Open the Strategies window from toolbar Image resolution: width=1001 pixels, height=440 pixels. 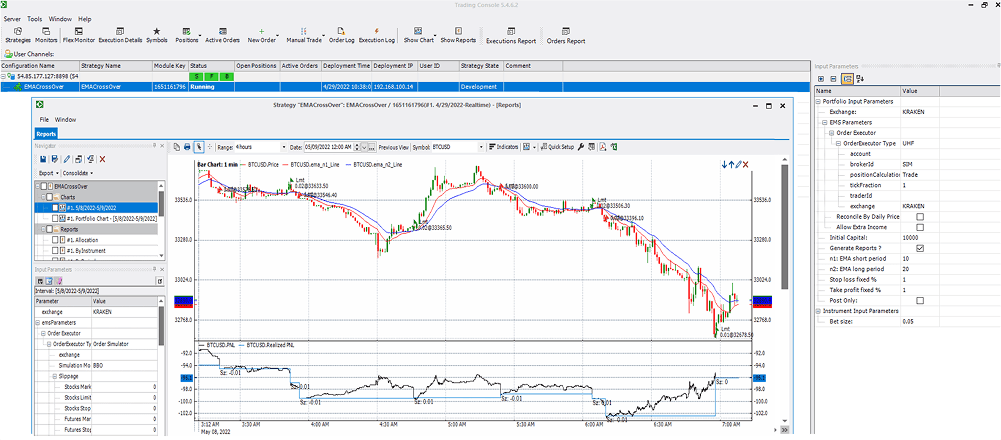click(18, 35)
